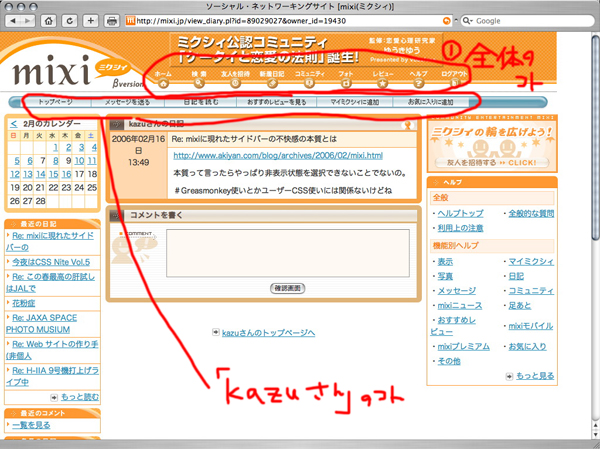Open recent diary 花粉症
This screenshot has height=449, width=600.
23,303
